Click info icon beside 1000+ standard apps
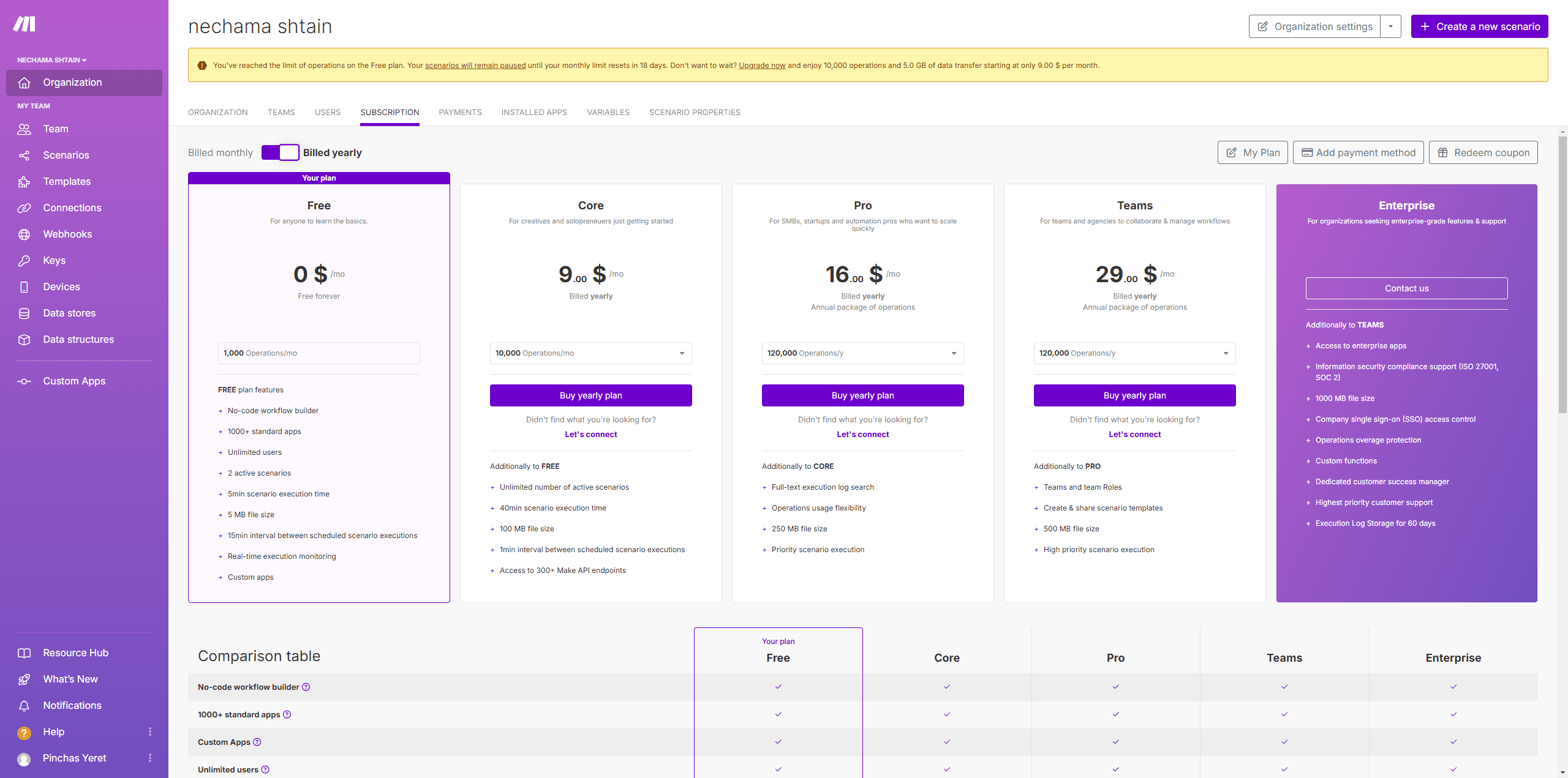This screenshot has width=1568, height=778. [x=287, y=714]
